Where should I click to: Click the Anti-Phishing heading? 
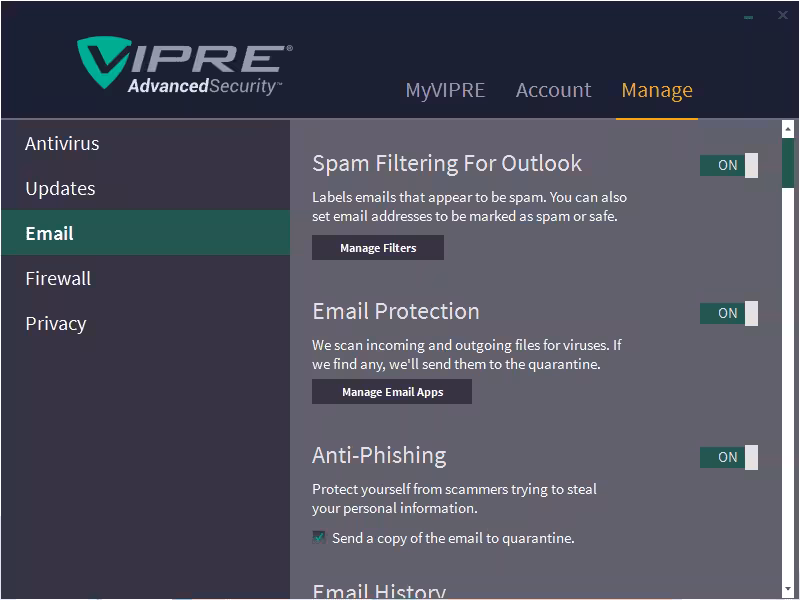coord(379,456)
